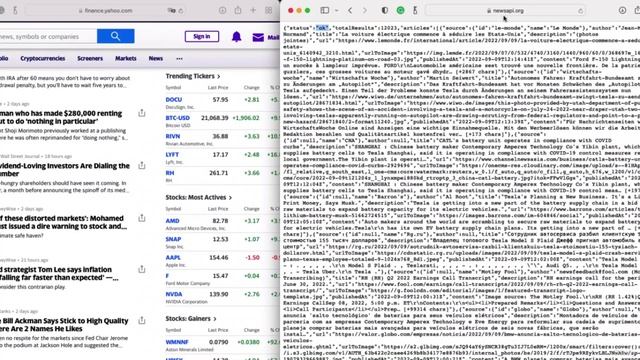
Task: Open the AMD ticker link
Action: 173,221
